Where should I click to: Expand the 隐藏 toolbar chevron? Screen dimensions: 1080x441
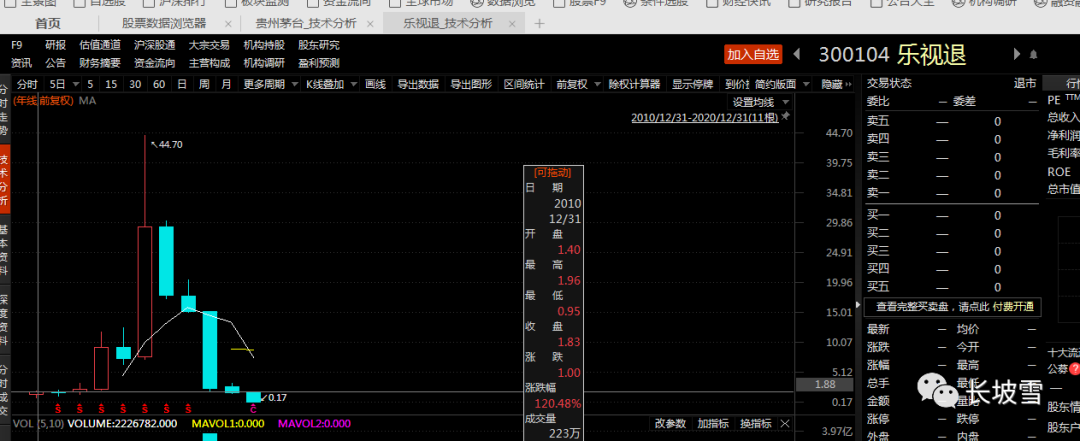point(851,84)
